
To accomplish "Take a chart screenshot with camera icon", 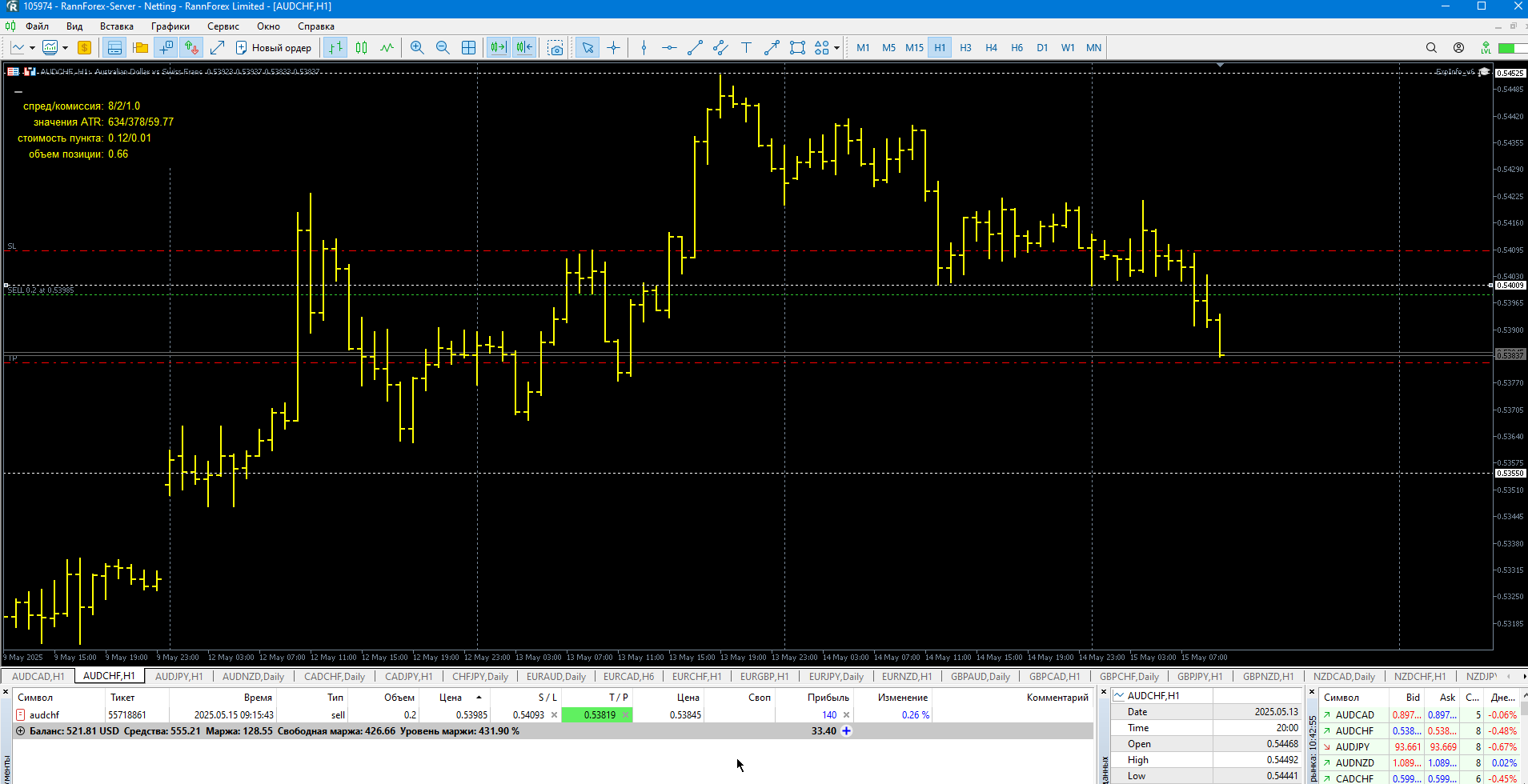I will click(x=555, y=48).
